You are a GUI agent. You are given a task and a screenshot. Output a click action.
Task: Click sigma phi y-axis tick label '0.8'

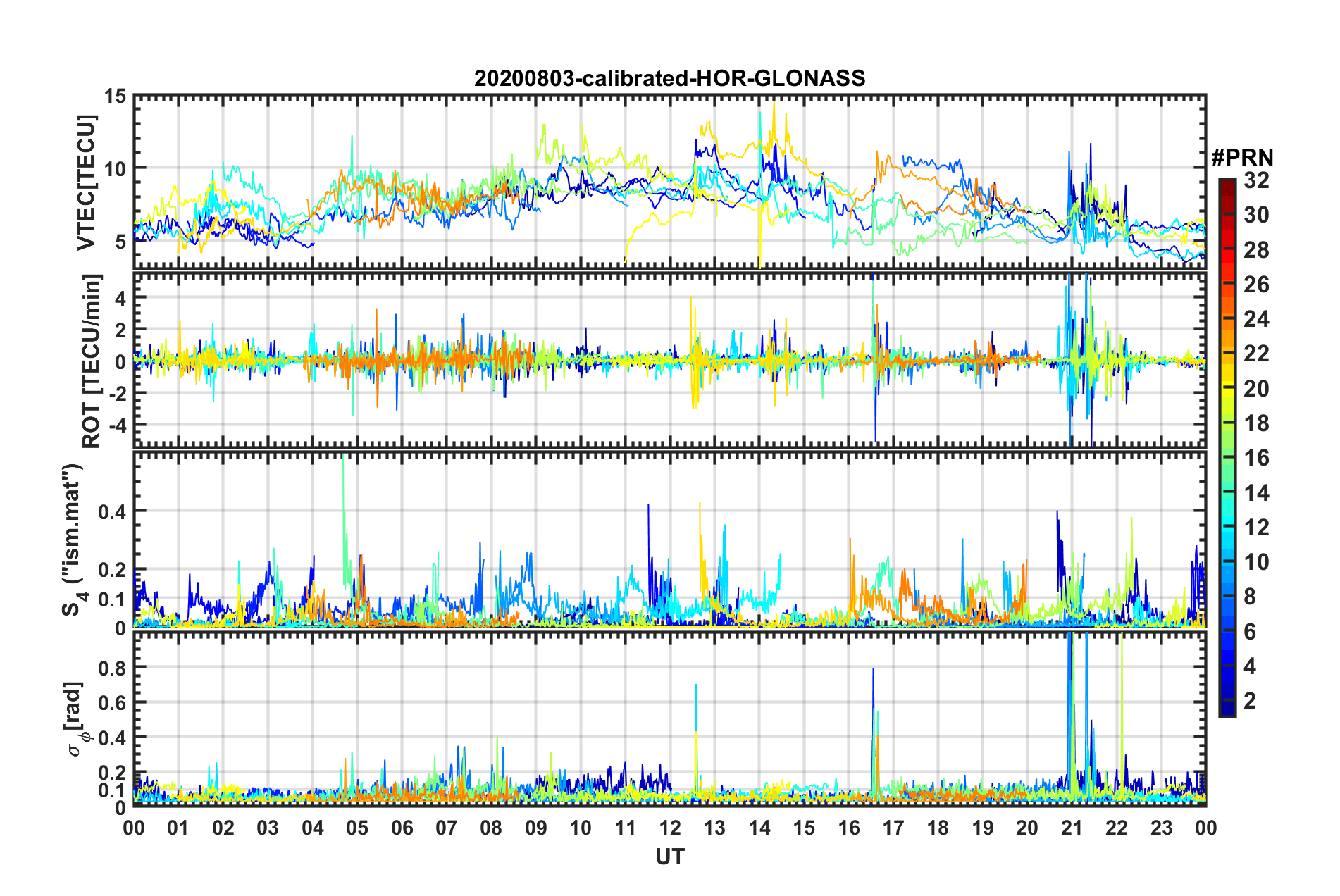tap(113, 668)
